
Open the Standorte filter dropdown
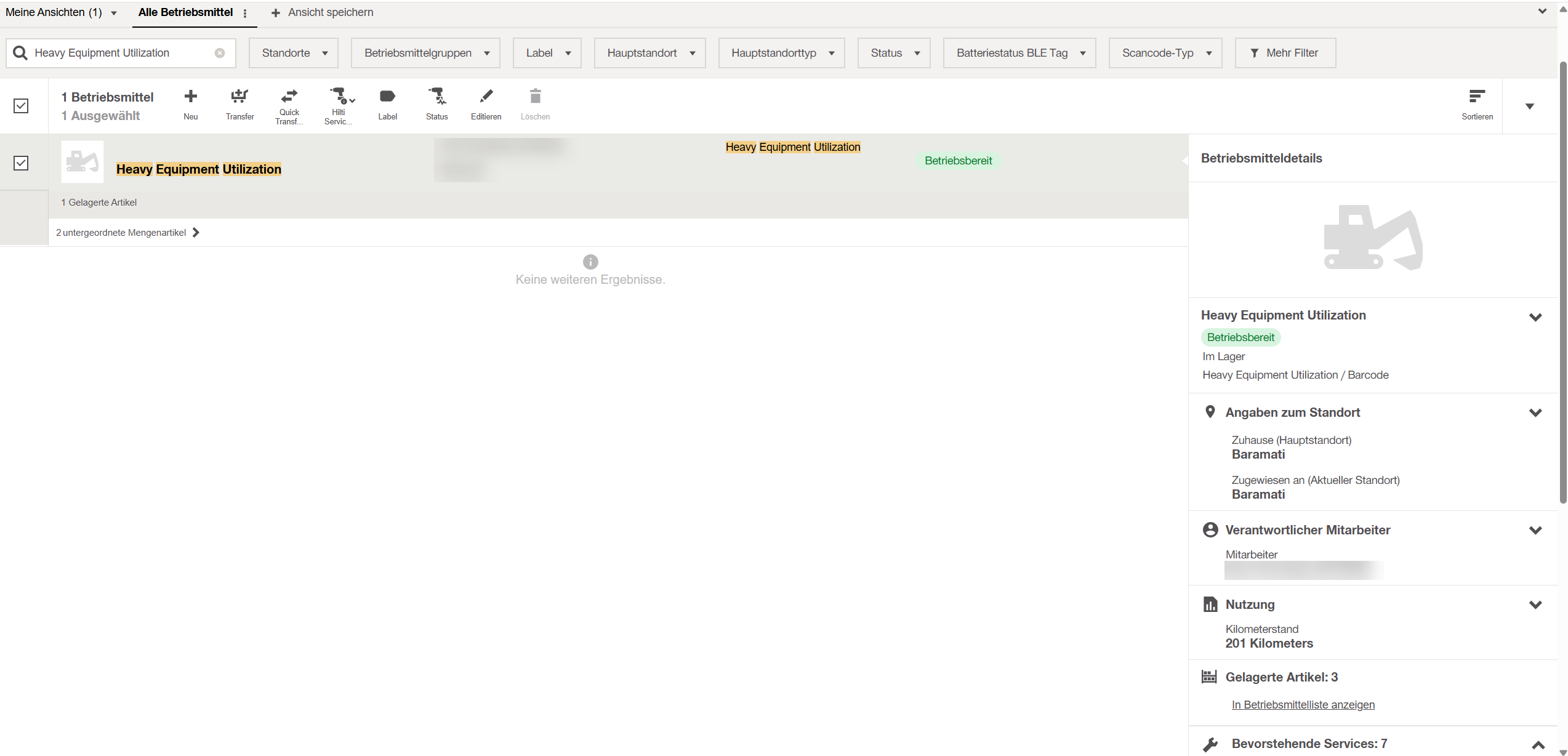294,53
